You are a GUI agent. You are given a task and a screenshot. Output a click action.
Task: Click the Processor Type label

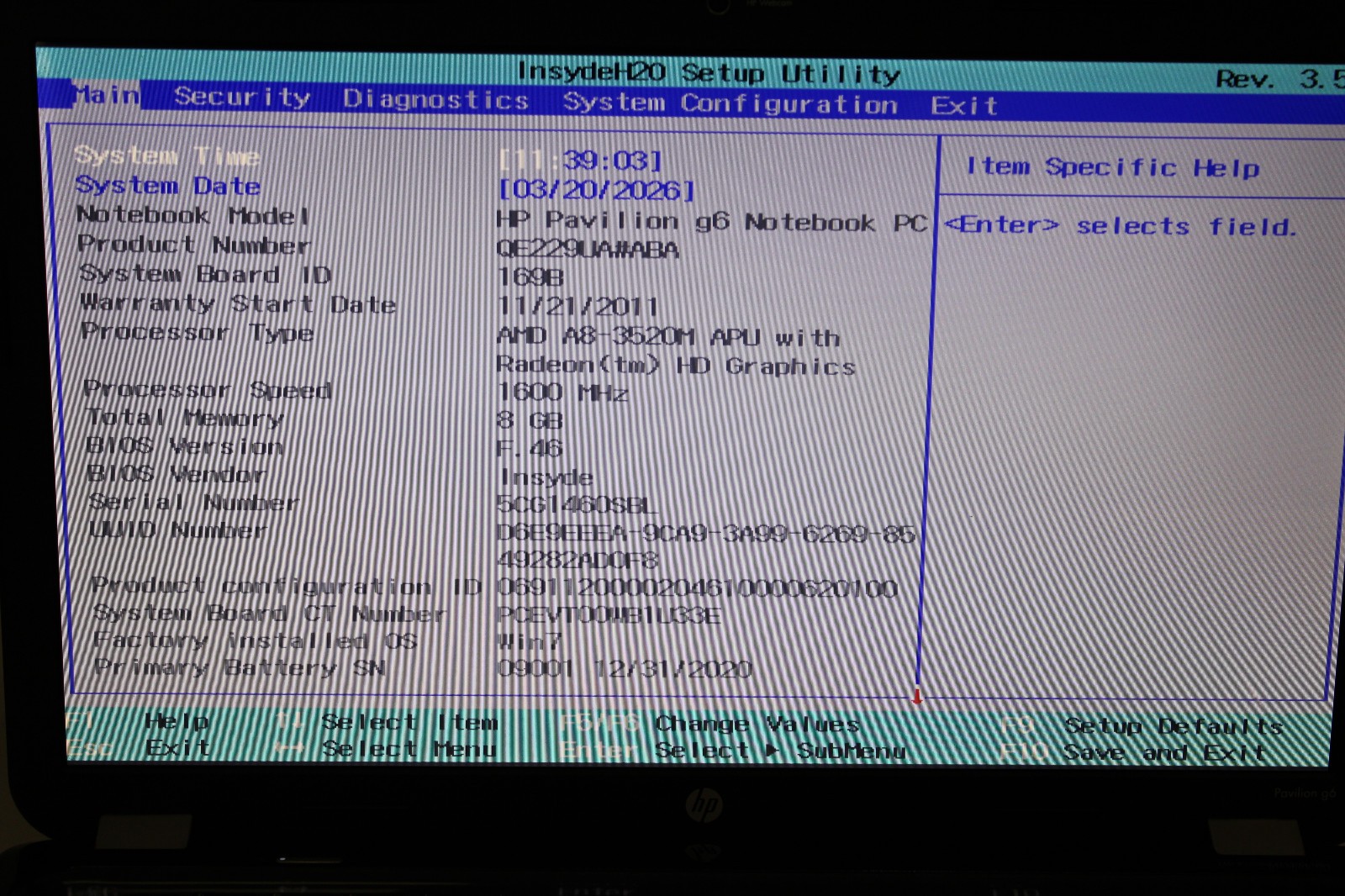(198, 332)
